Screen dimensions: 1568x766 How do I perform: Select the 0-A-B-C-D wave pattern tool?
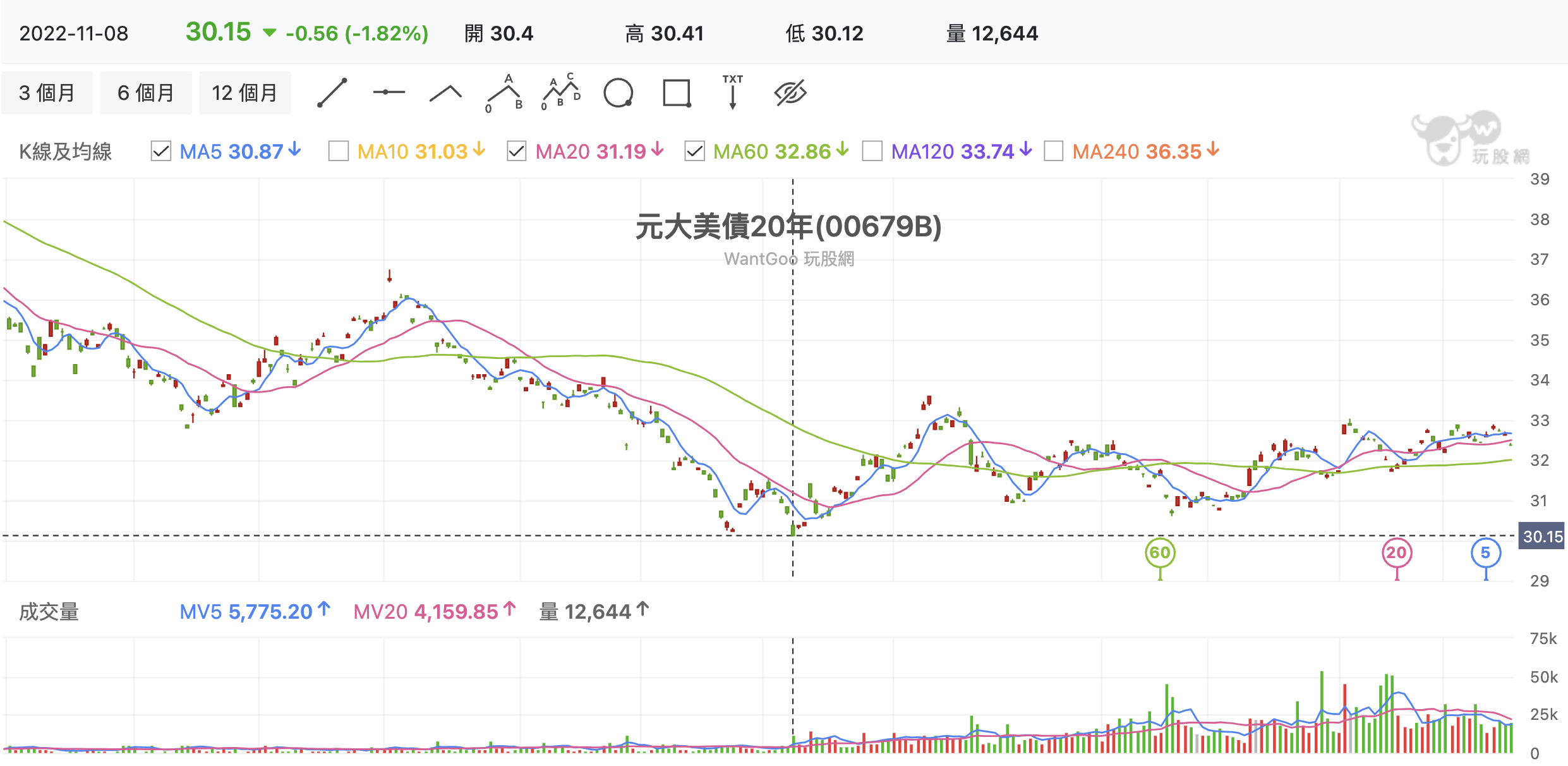[x=561, y=92]
